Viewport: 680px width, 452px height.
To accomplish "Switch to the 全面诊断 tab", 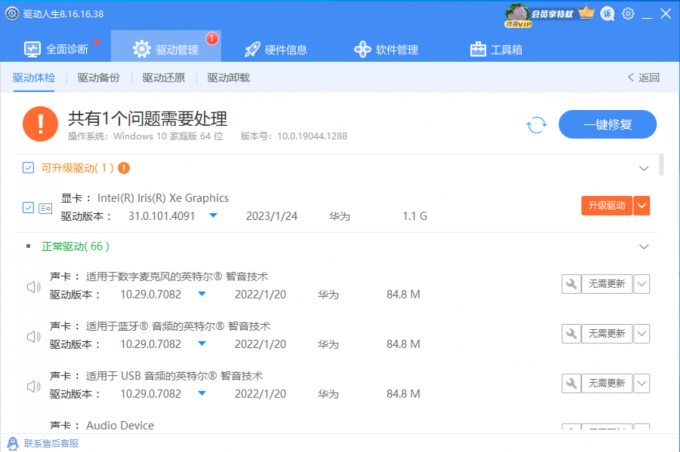I will pyautogui.click(x=56, y=49).
